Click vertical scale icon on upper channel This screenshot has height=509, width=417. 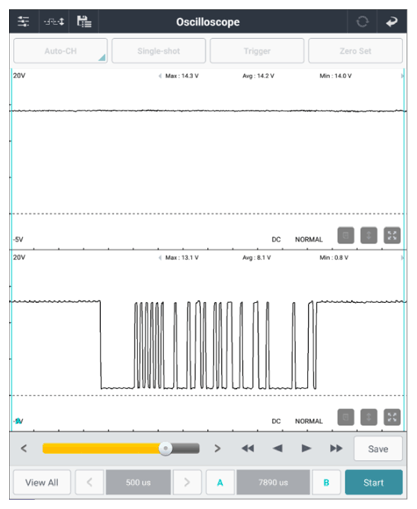pos(369,236)
